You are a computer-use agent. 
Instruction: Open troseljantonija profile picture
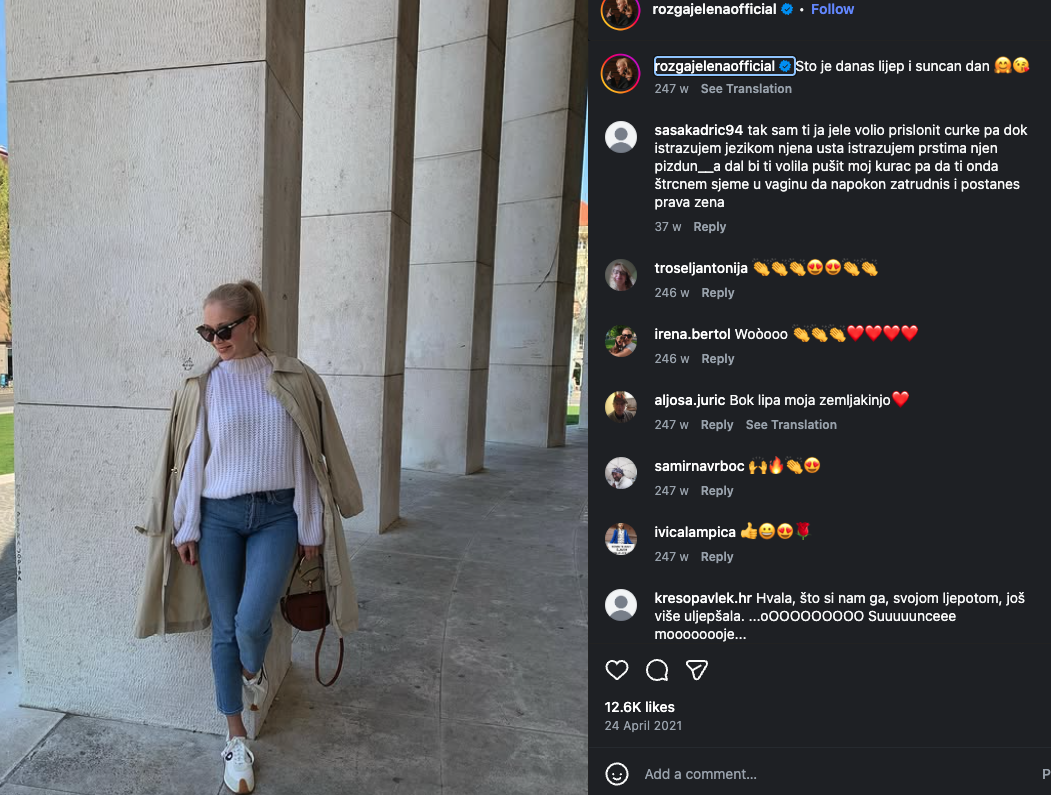(621, 275)
